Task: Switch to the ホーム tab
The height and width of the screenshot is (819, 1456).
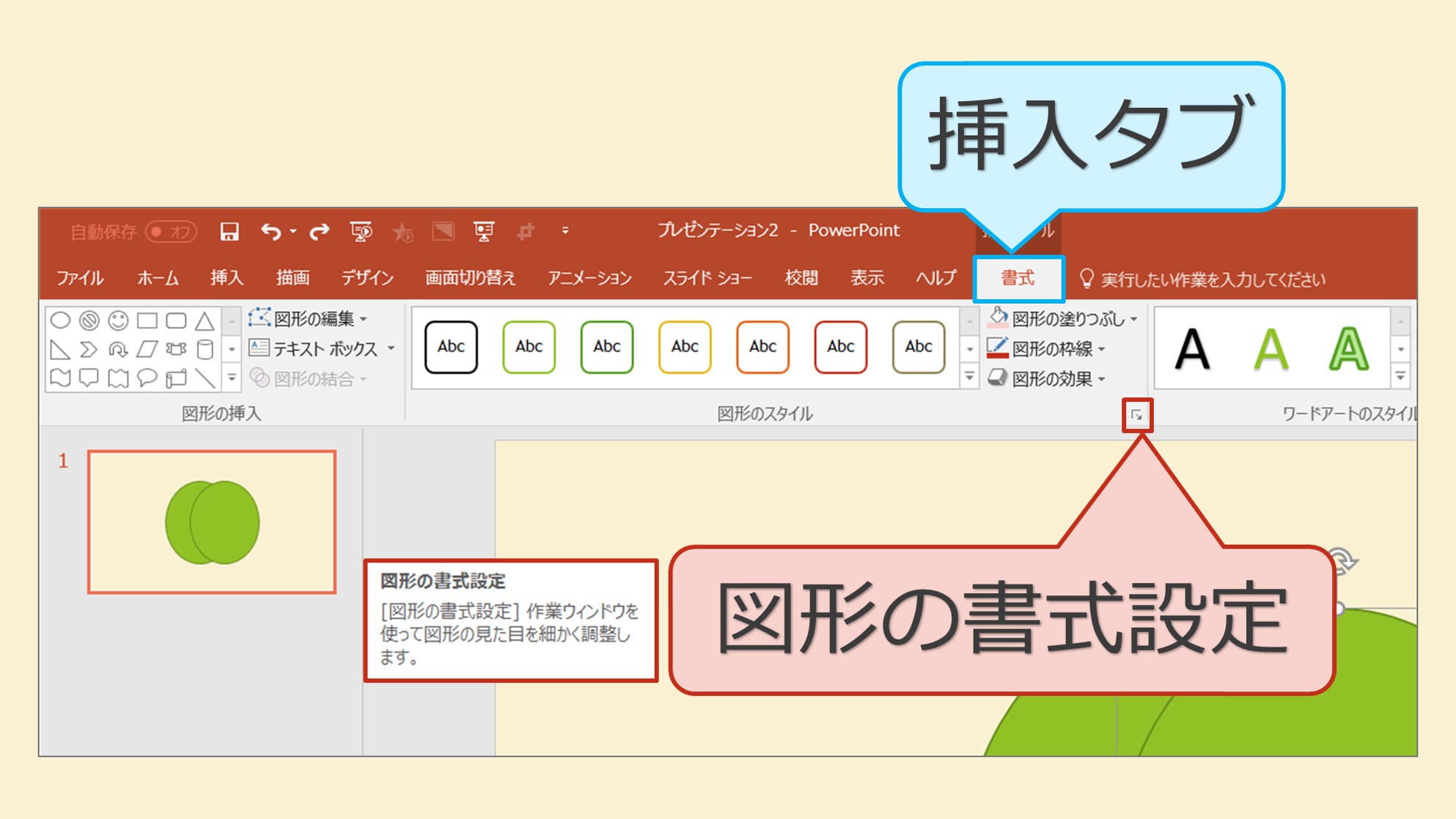Action: (158, 279)
